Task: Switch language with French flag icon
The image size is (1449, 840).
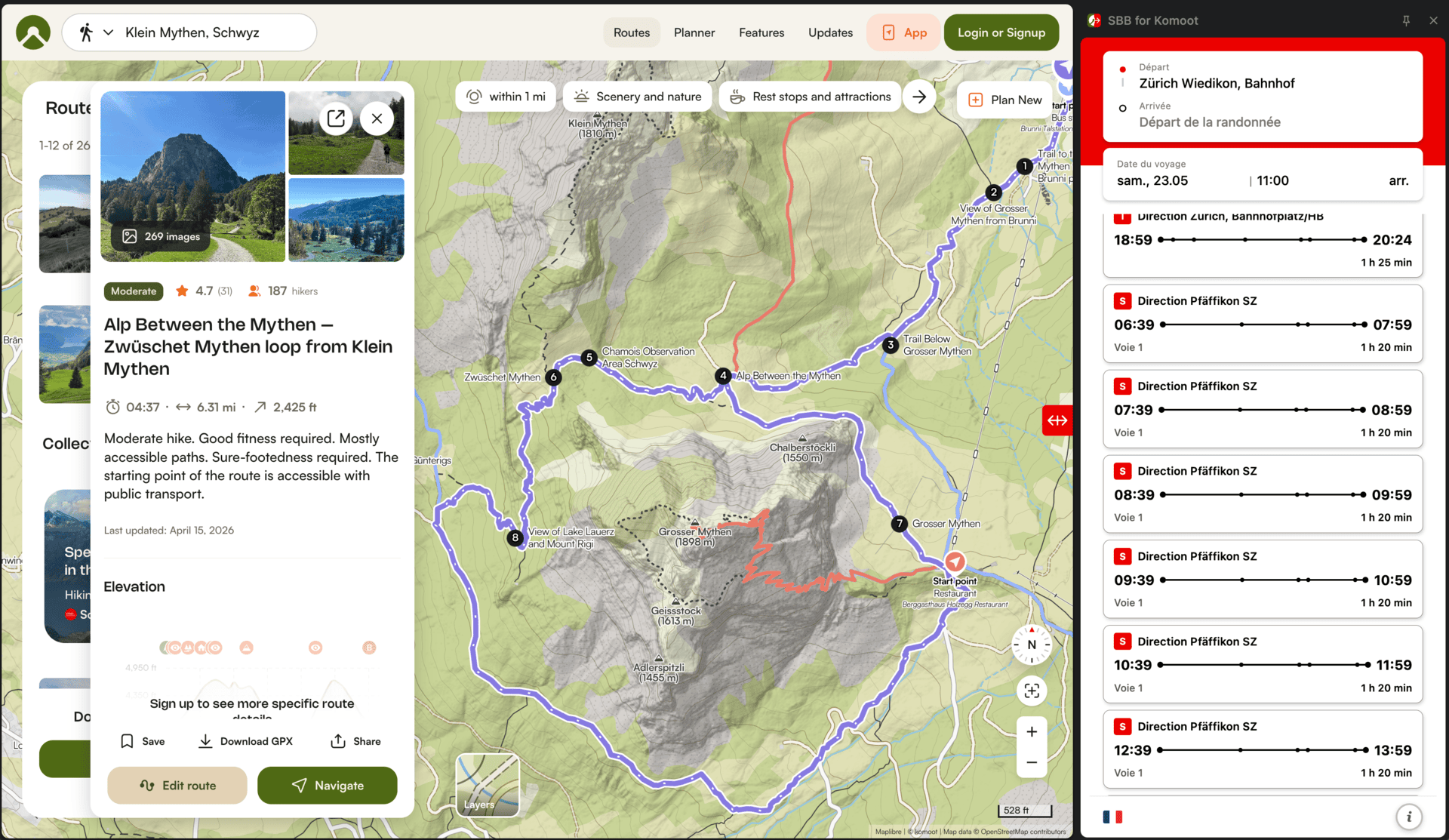Action: click(1112, 817)
